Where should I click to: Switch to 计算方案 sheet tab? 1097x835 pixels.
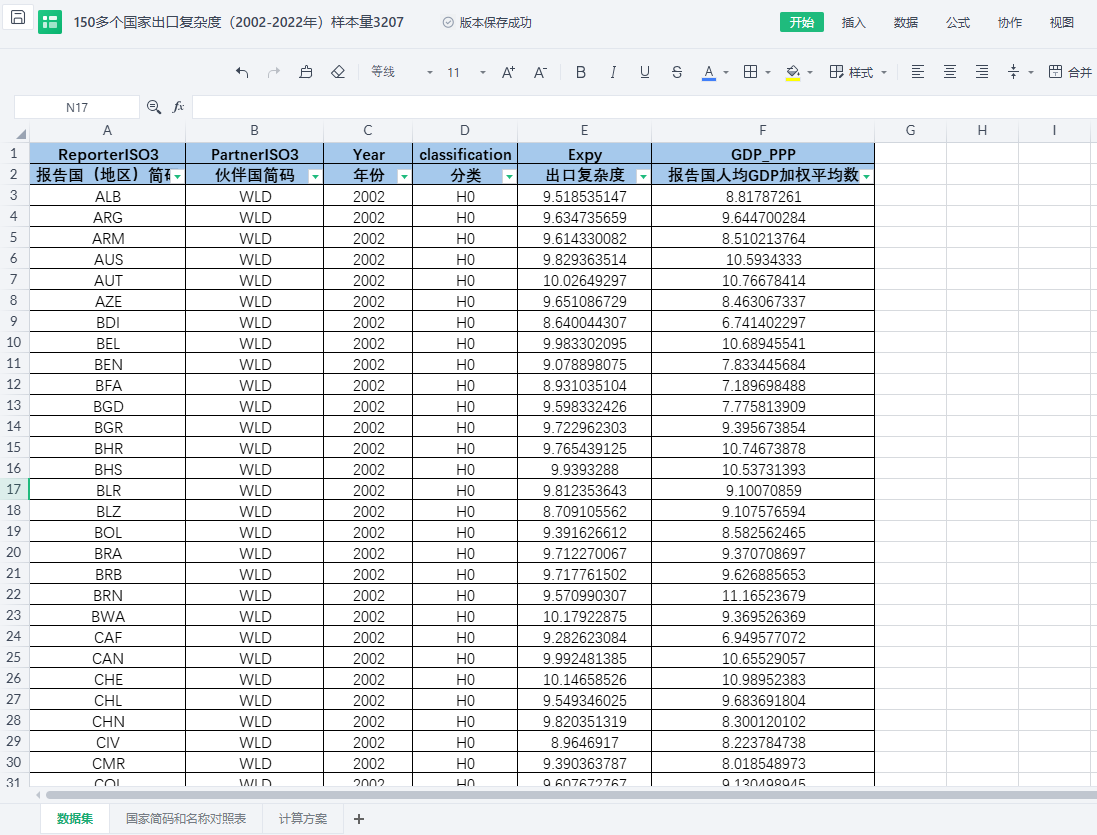click(303, 818)
